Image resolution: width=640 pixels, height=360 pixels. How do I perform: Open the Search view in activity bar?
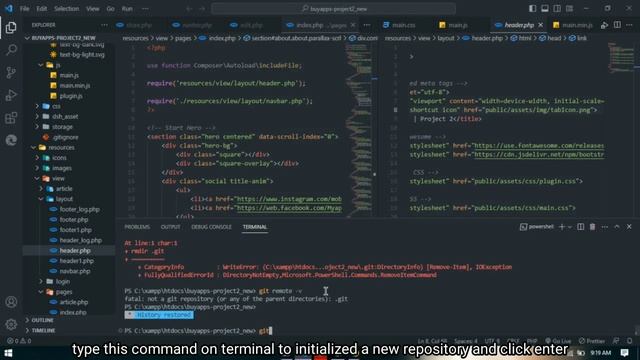(x=11, y=50)
